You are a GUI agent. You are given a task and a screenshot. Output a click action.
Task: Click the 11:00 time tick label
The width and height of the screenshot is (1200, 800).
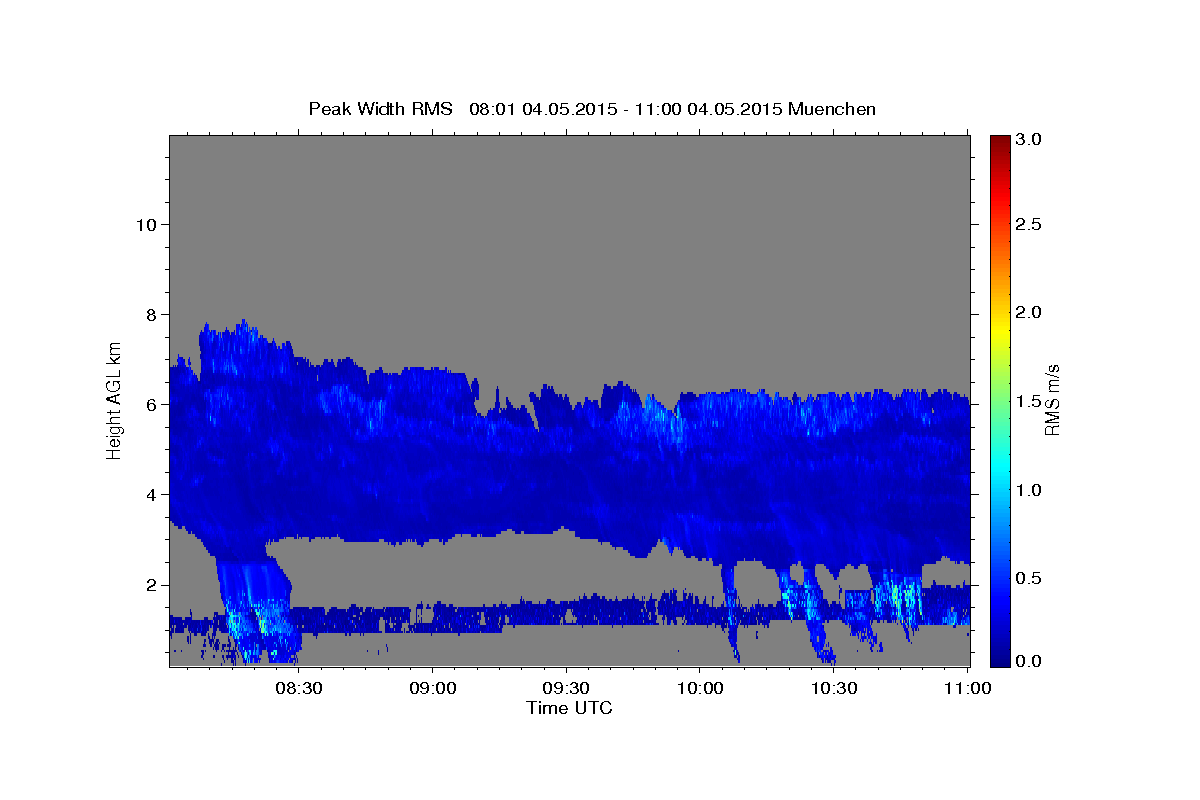(966, 689)
